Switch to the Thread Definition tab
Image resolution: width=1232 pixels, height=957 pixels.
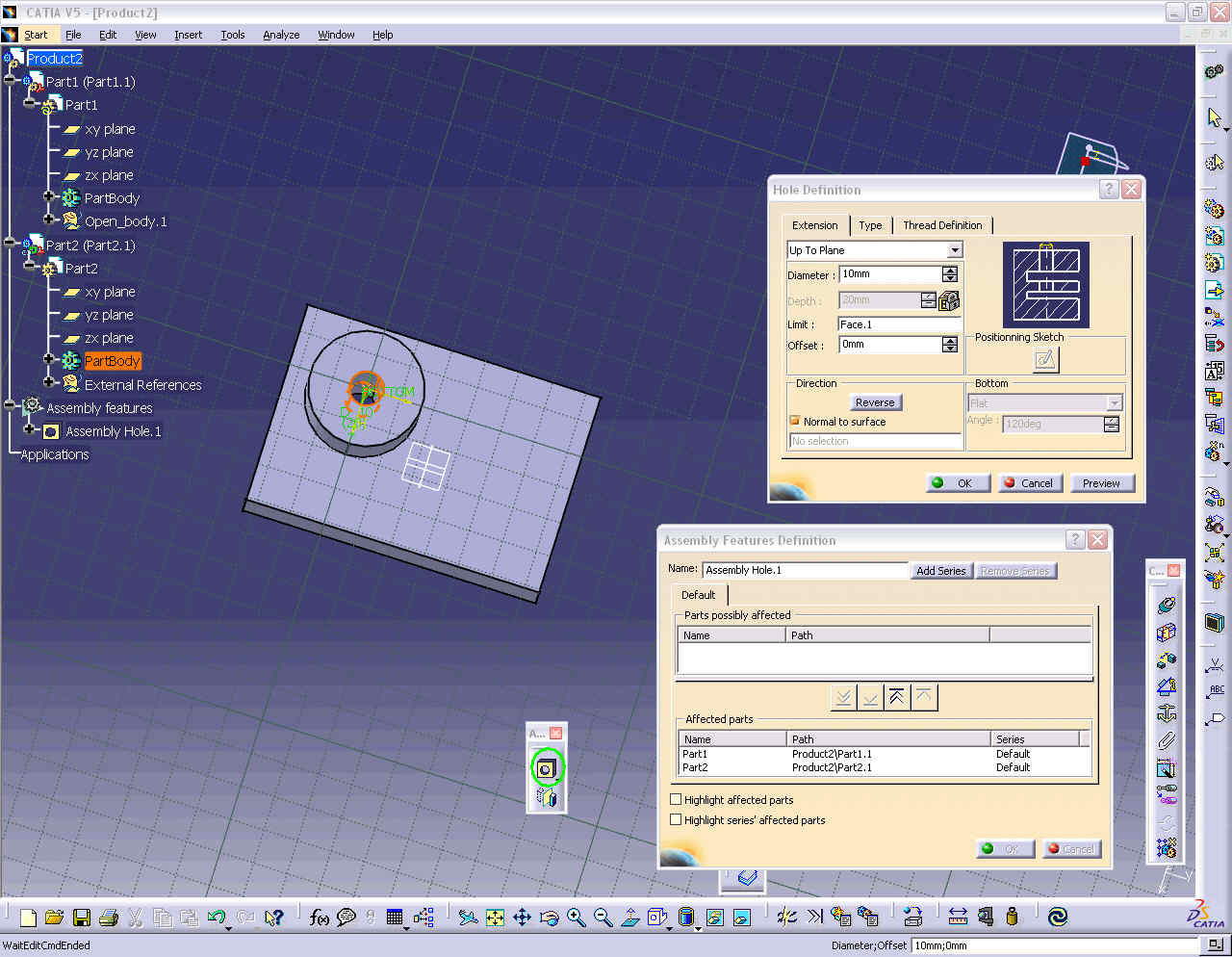tap(942, 225)
